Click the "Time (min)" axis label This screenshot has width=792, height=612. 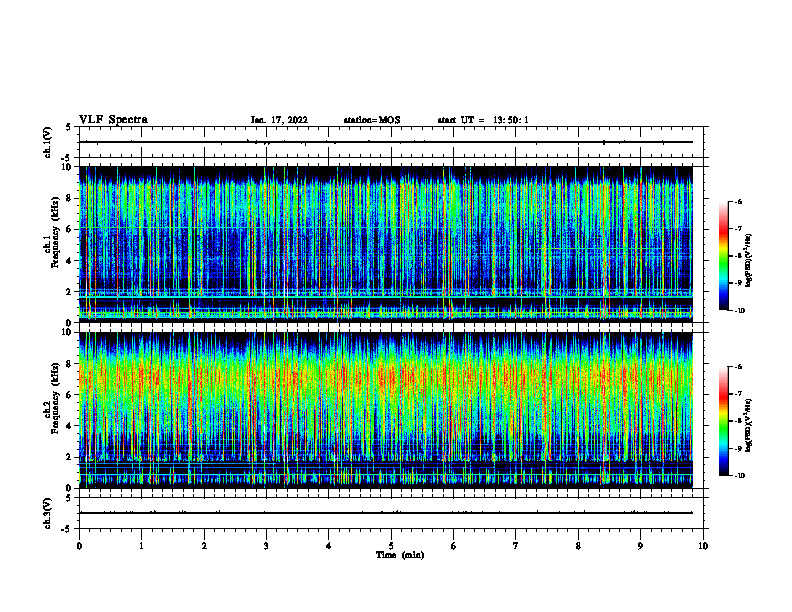click(x=400, y=555)
